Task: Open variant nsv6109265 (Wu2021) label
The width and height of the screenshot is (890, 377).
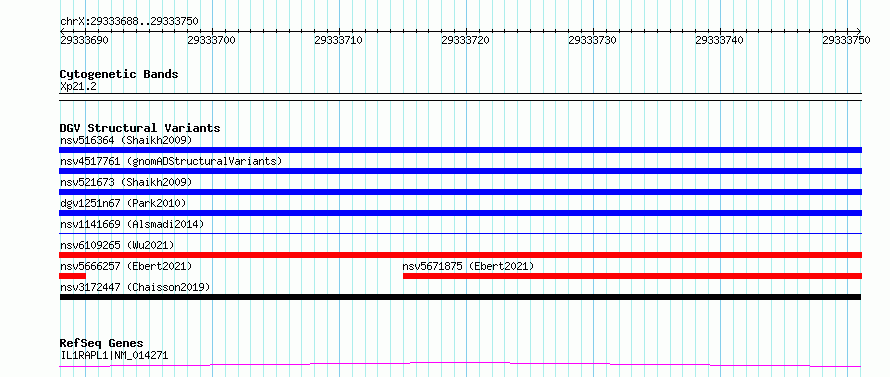Action: (117, 245)
